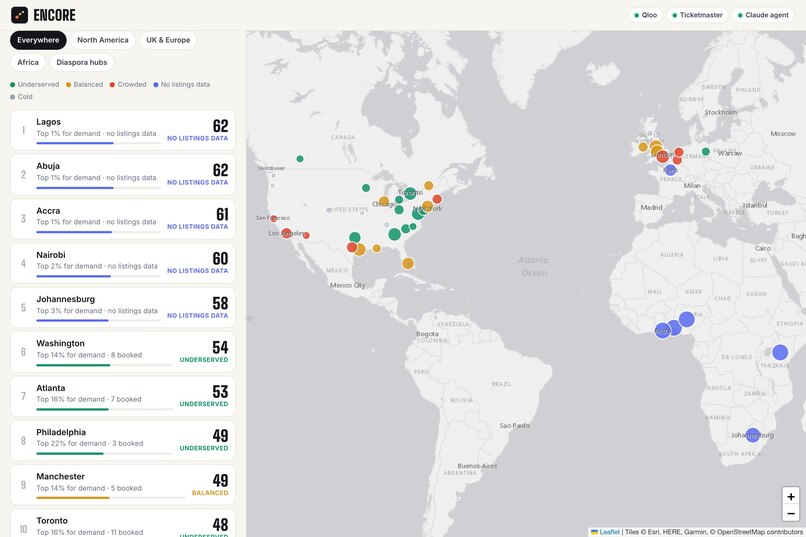Click the green Toronto map marker
The image size is (806, 537).
click(x=410, y=193)
